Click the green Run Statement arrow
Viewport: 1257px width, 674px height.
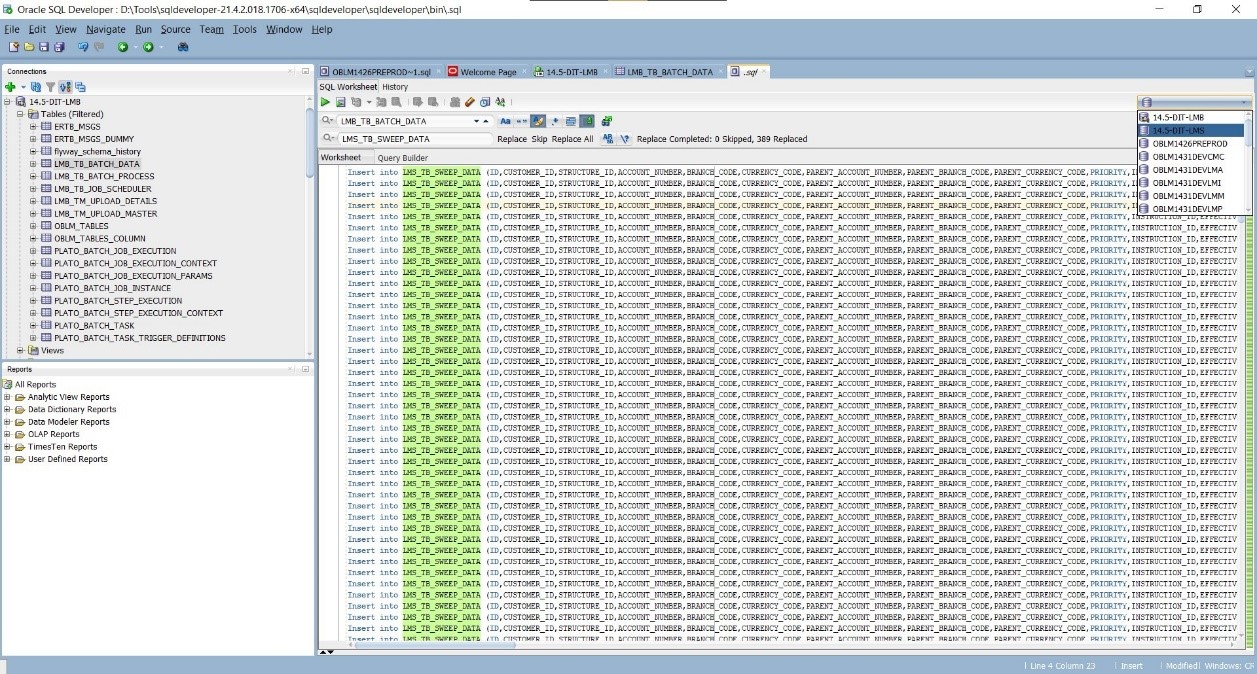[x=325, y=102]
